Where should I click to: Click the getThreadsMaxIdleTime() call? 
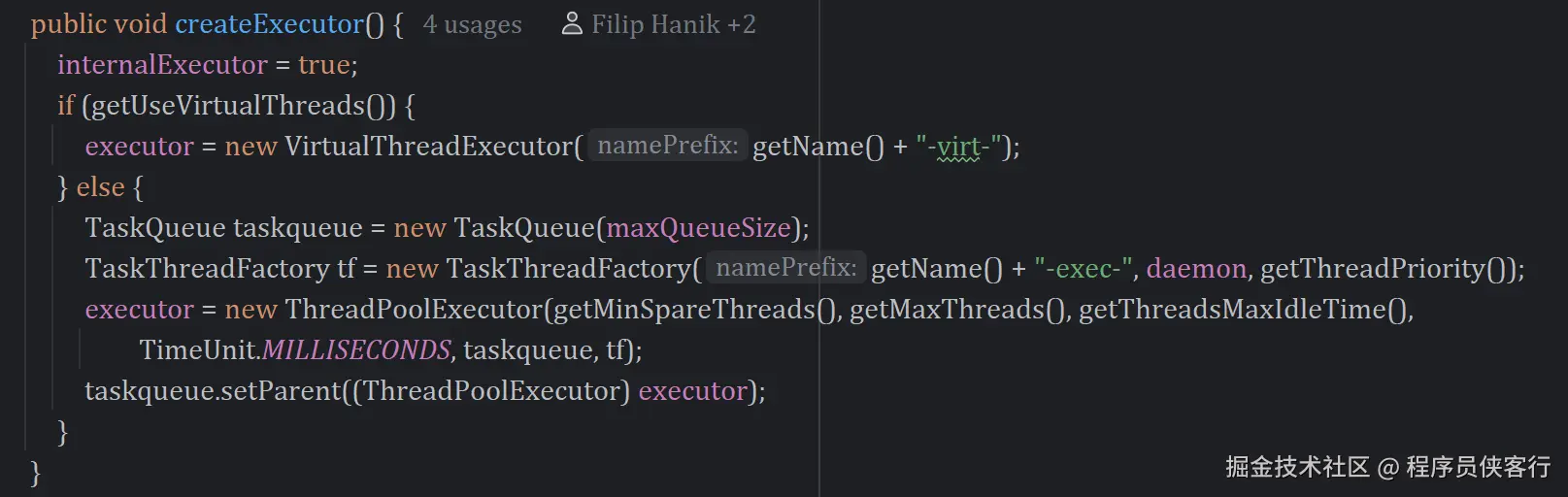(1245, 310)
